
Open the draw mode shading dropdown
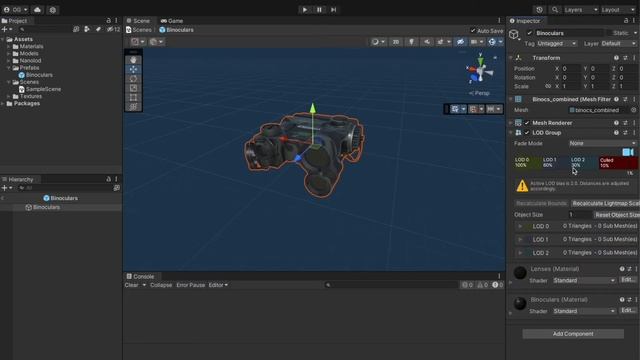[378, 42]
